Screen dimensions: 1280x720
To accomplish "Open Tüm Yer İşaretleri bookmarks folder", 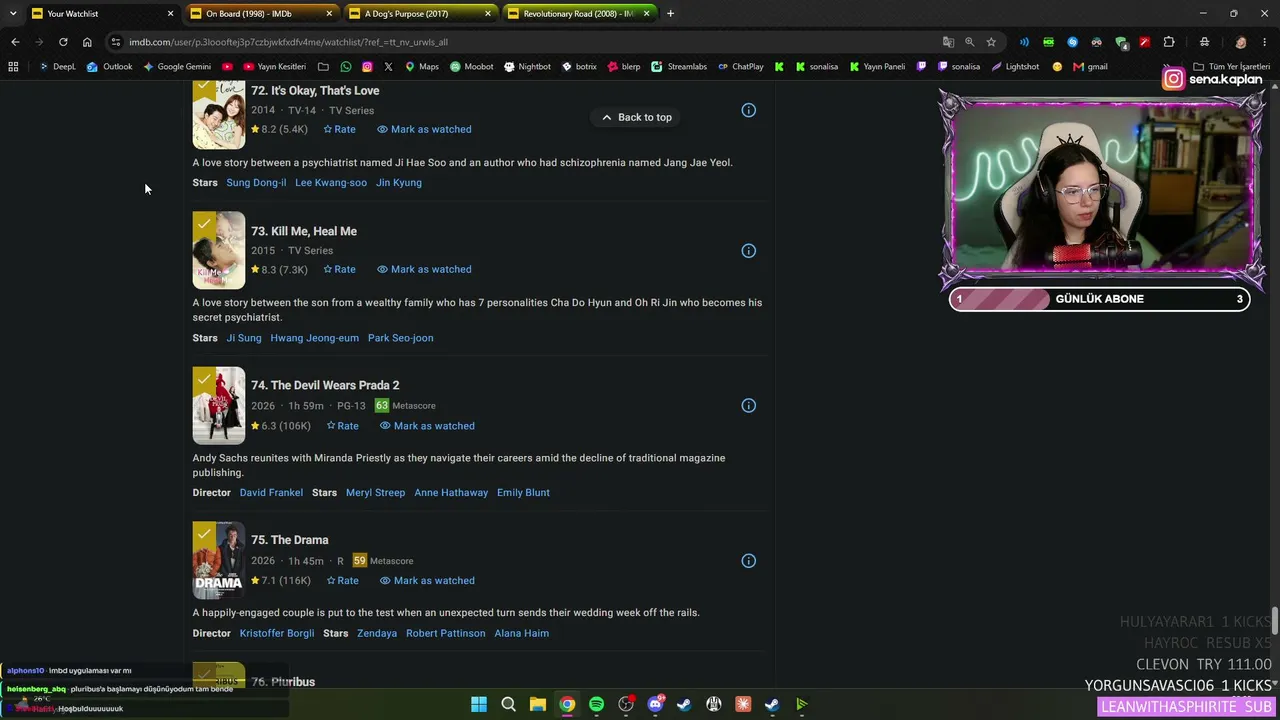I will point(1231,67).
